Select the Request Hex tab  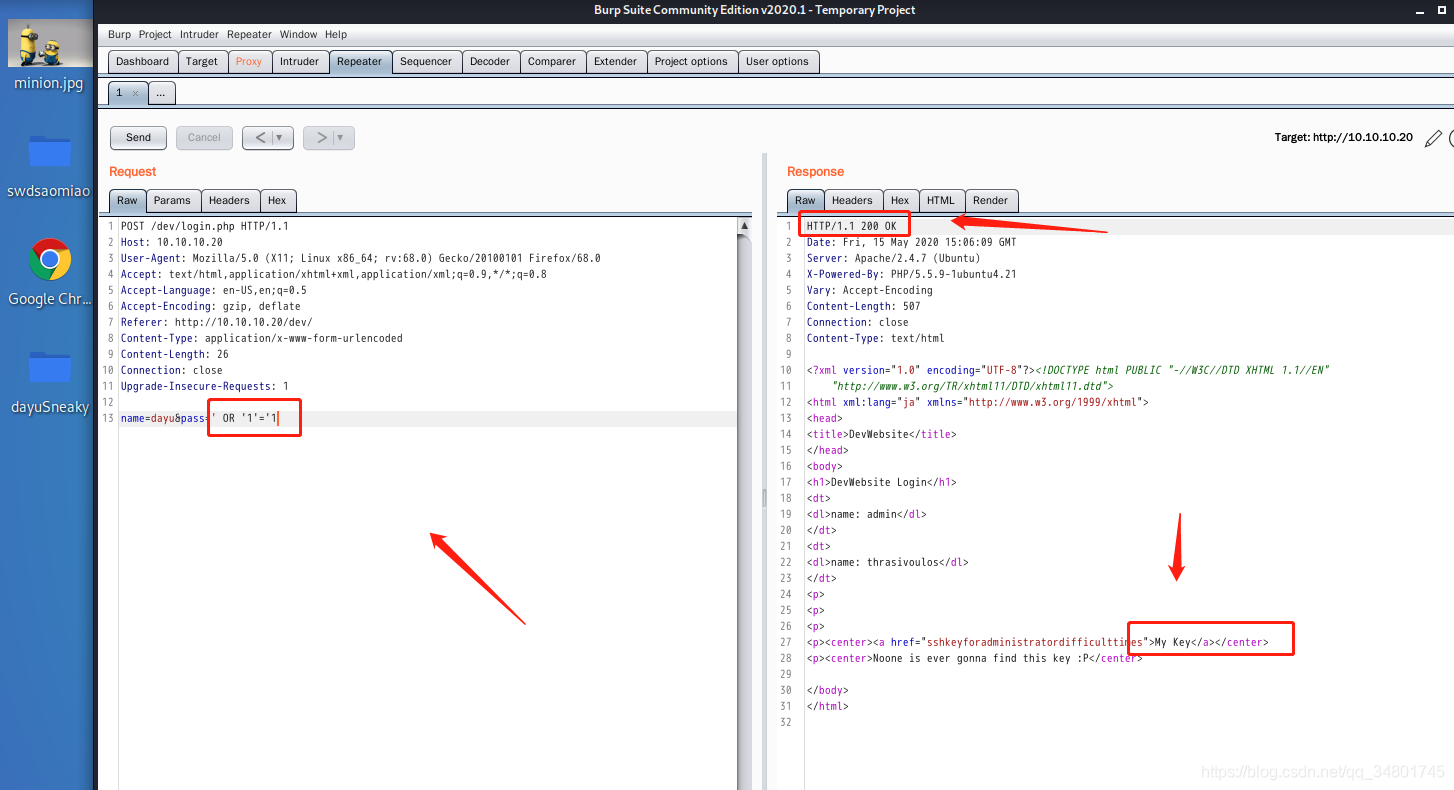(277, 200)
